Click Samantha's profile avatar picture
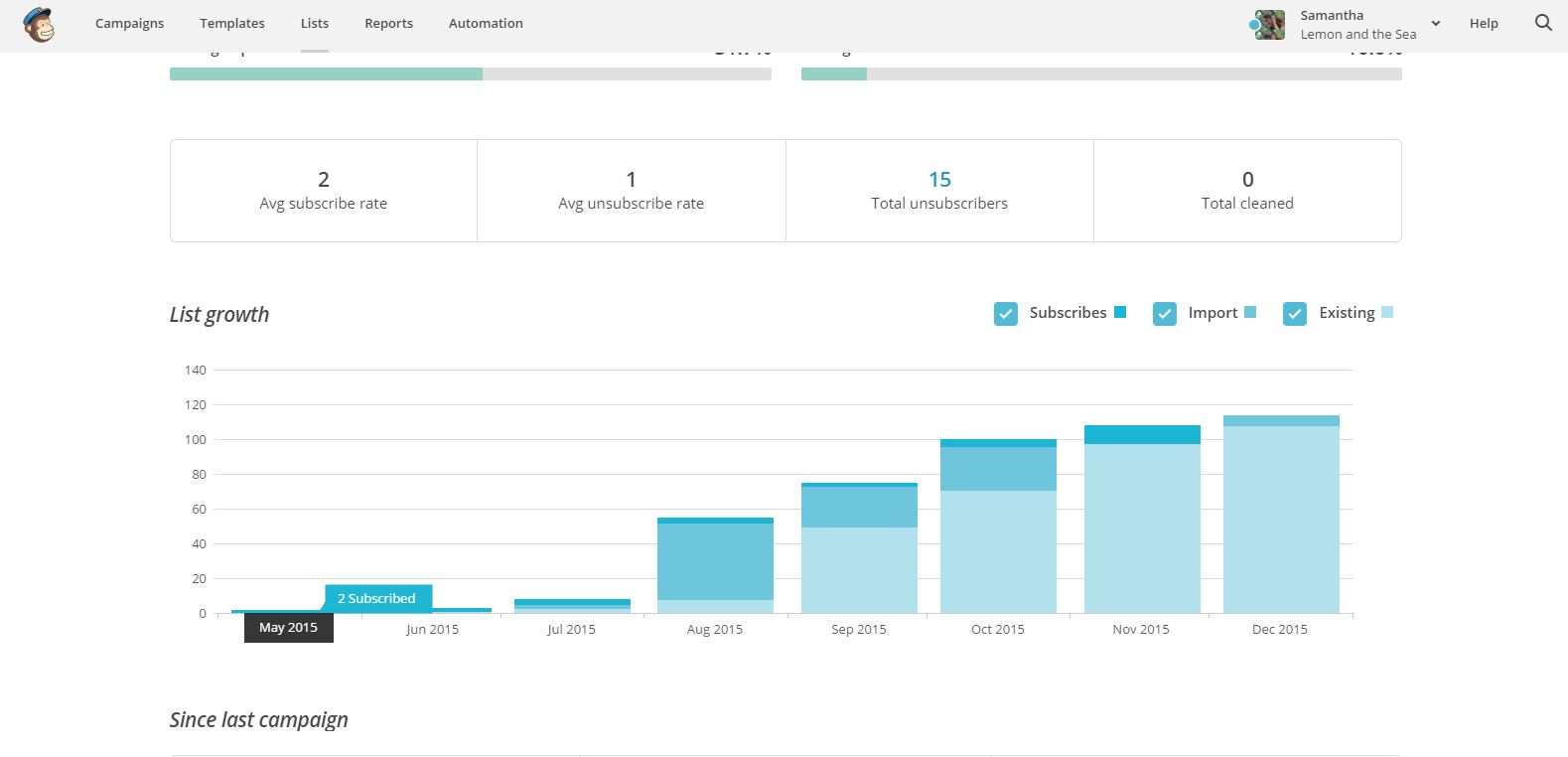Viewport: 1568px width, 757px height. (1269, 25)
